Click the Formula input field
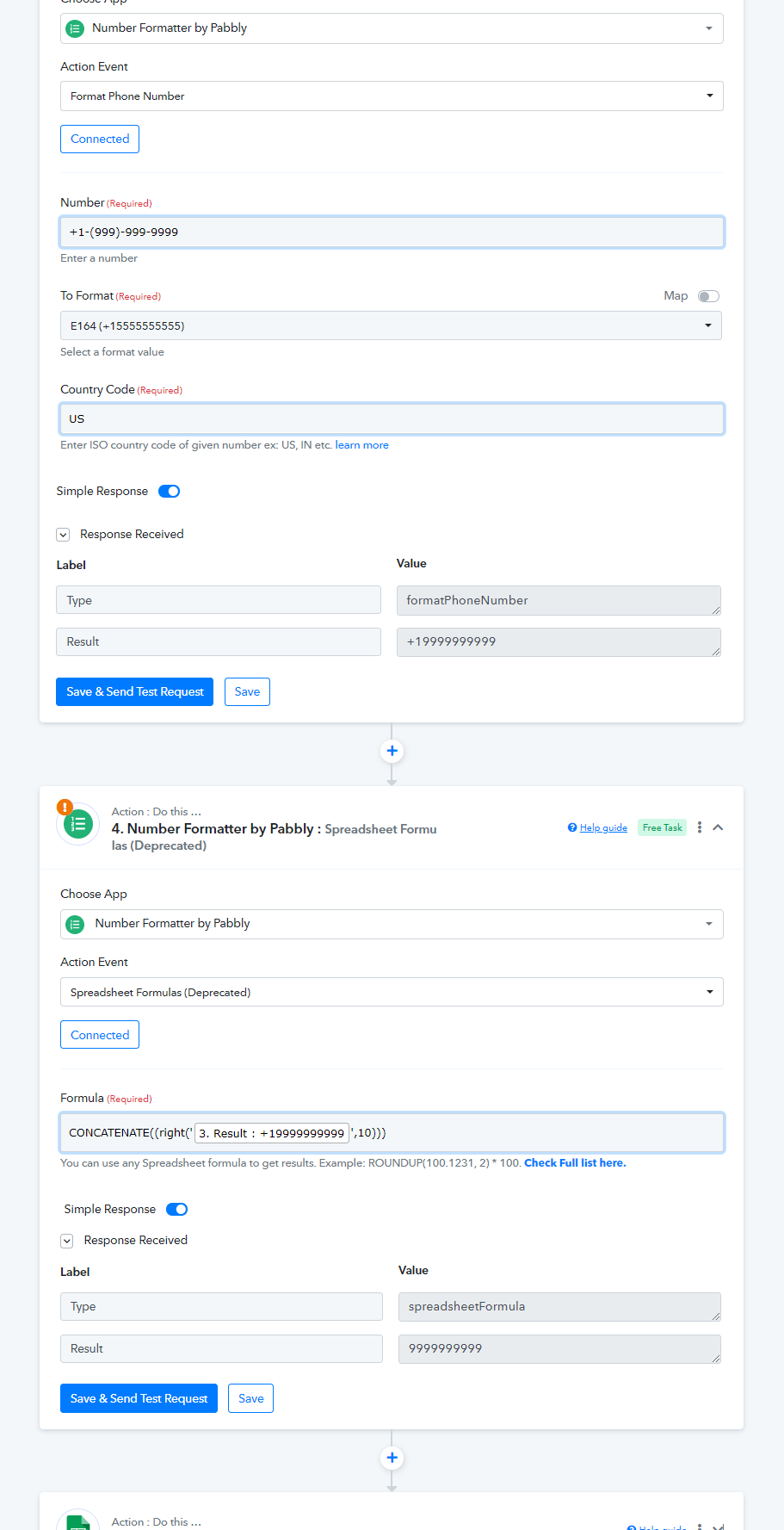784x1530 pixels. click(x=392, y=1132)
